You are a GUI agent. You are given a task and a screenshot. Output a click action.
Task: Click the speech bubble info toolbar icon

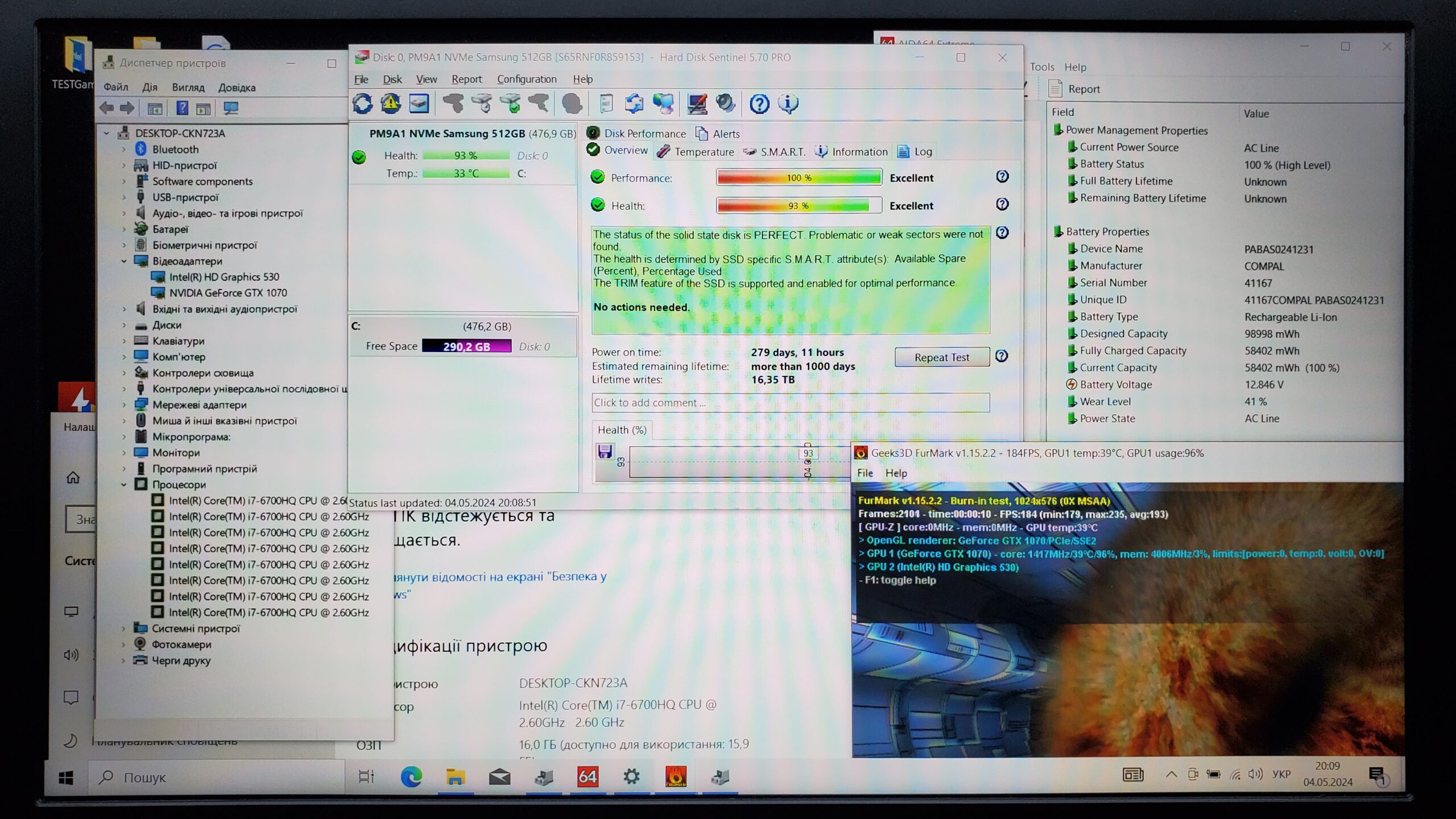tap(788, 104)
